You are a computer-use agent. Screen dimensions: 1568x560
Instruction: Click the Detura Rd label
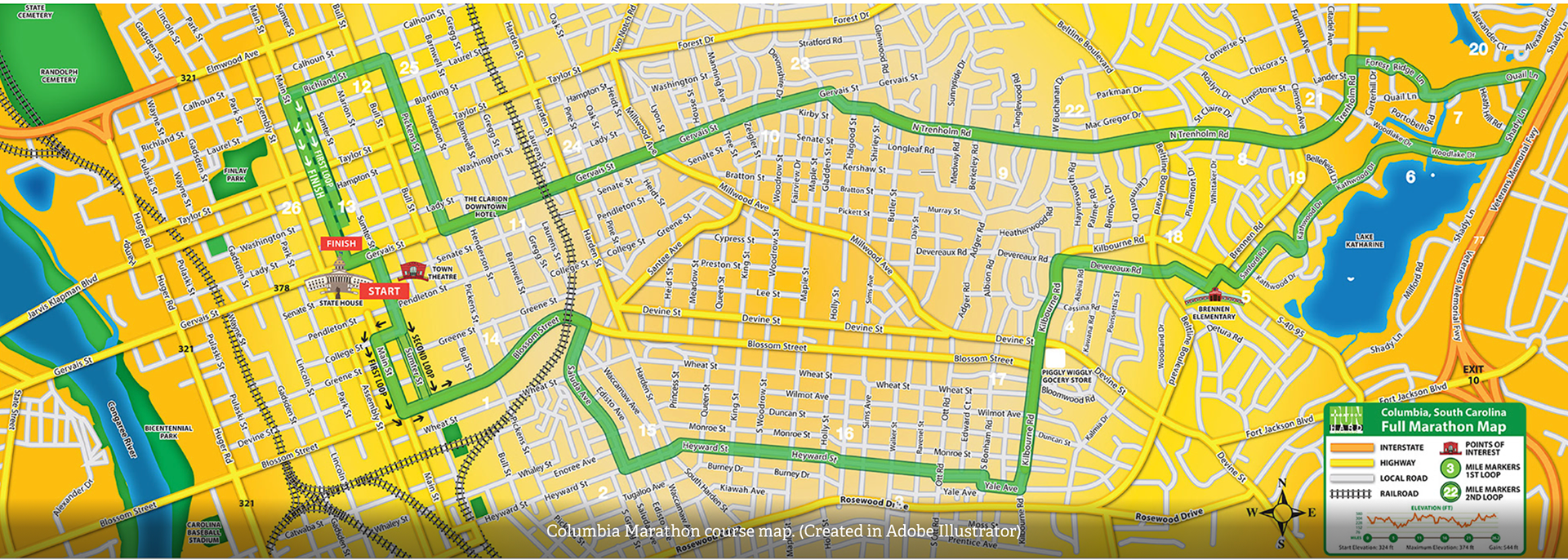1225,333
